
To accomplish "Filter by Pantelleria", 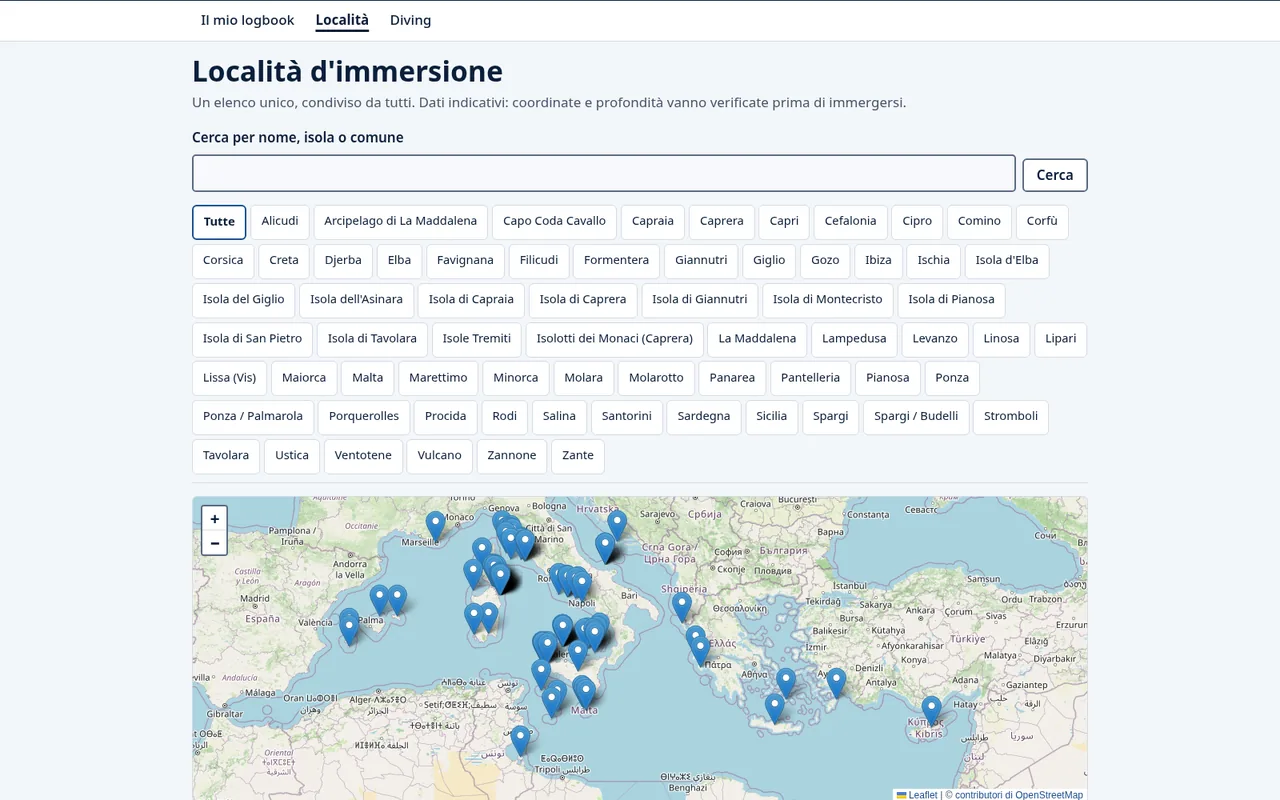I will click(811, 378).
